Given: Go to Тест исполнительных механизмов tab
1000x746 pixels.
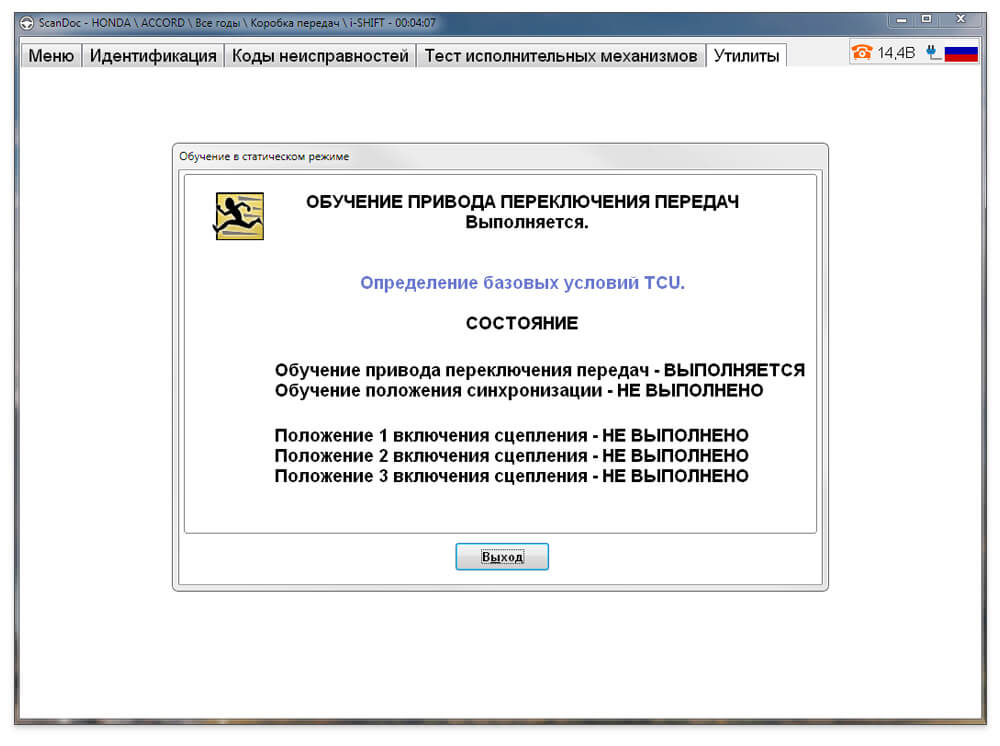Looking at the screenshot, I should [x=561, y=55].
